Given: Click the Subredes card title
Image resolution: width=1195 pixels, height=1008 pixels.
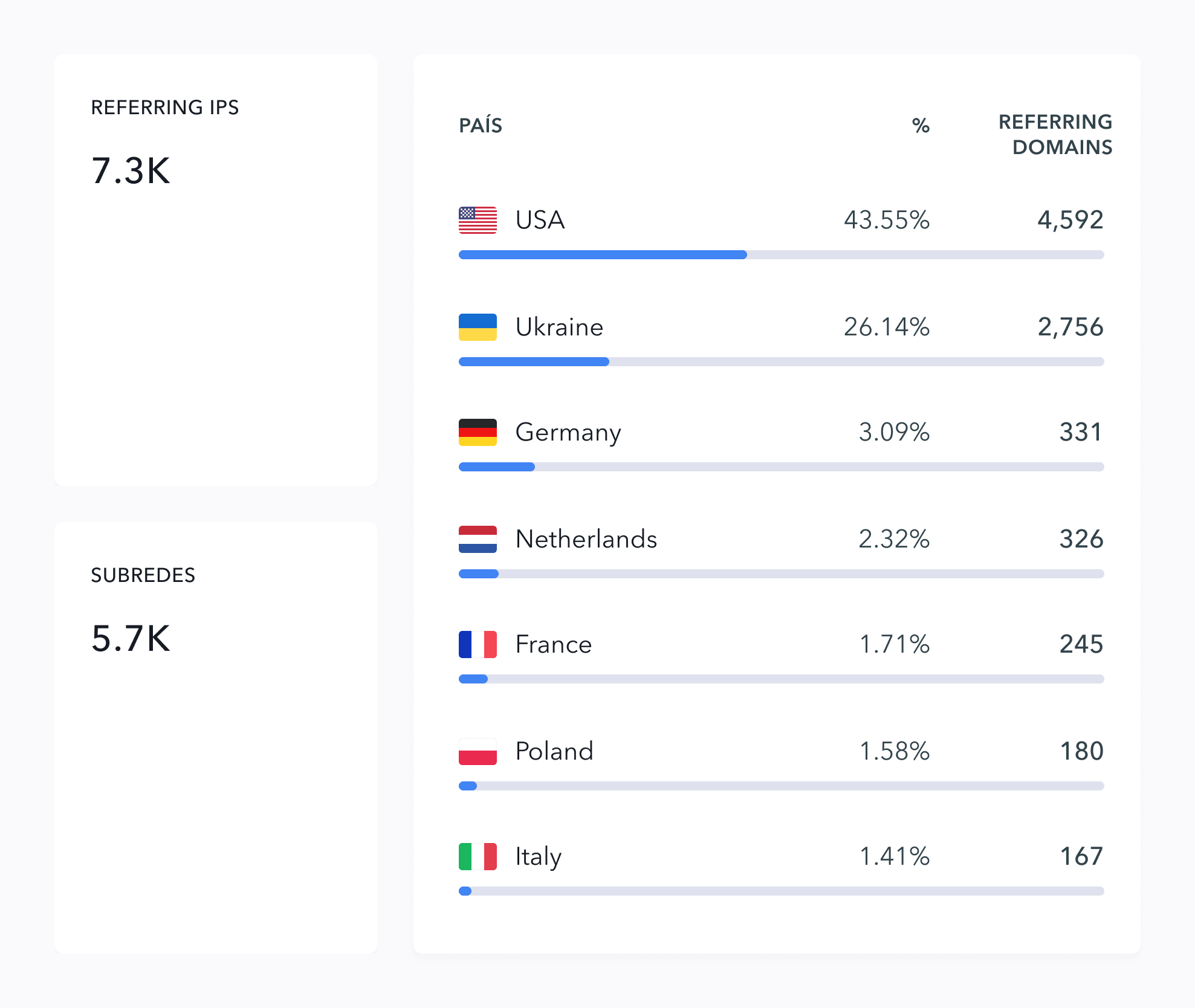Looking at the screenshot, I should tap(143, 575).
